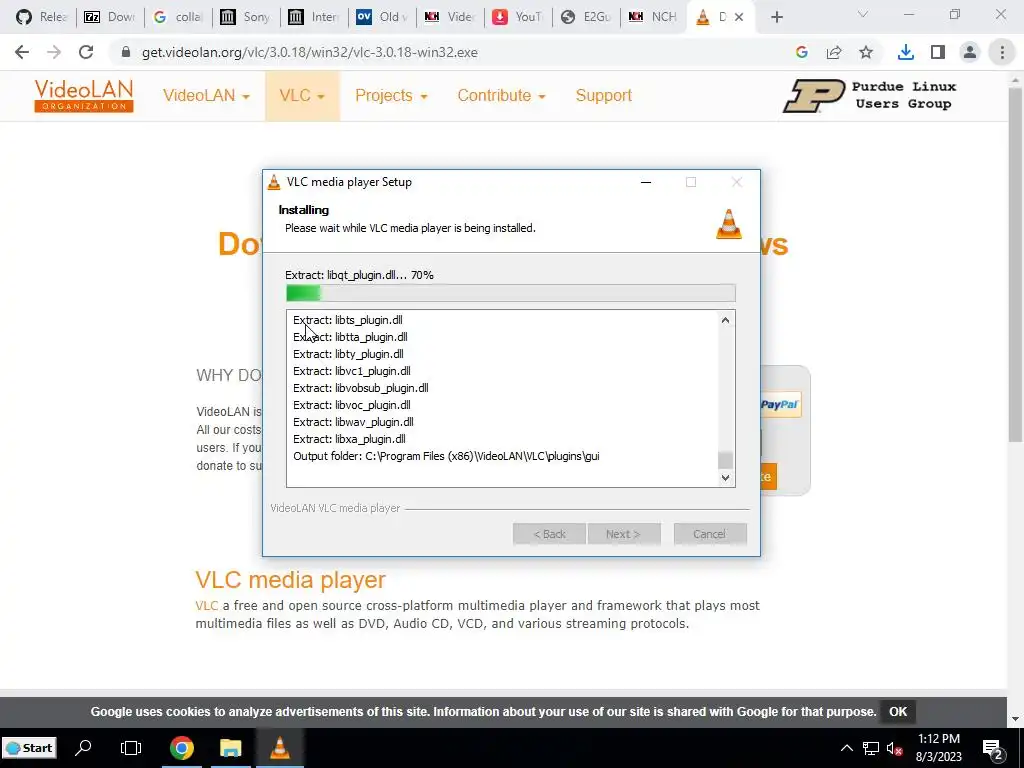Expand the VLC nav dropdown
The height and width of the screenshot is (768, 1024).
pos(302,95)
